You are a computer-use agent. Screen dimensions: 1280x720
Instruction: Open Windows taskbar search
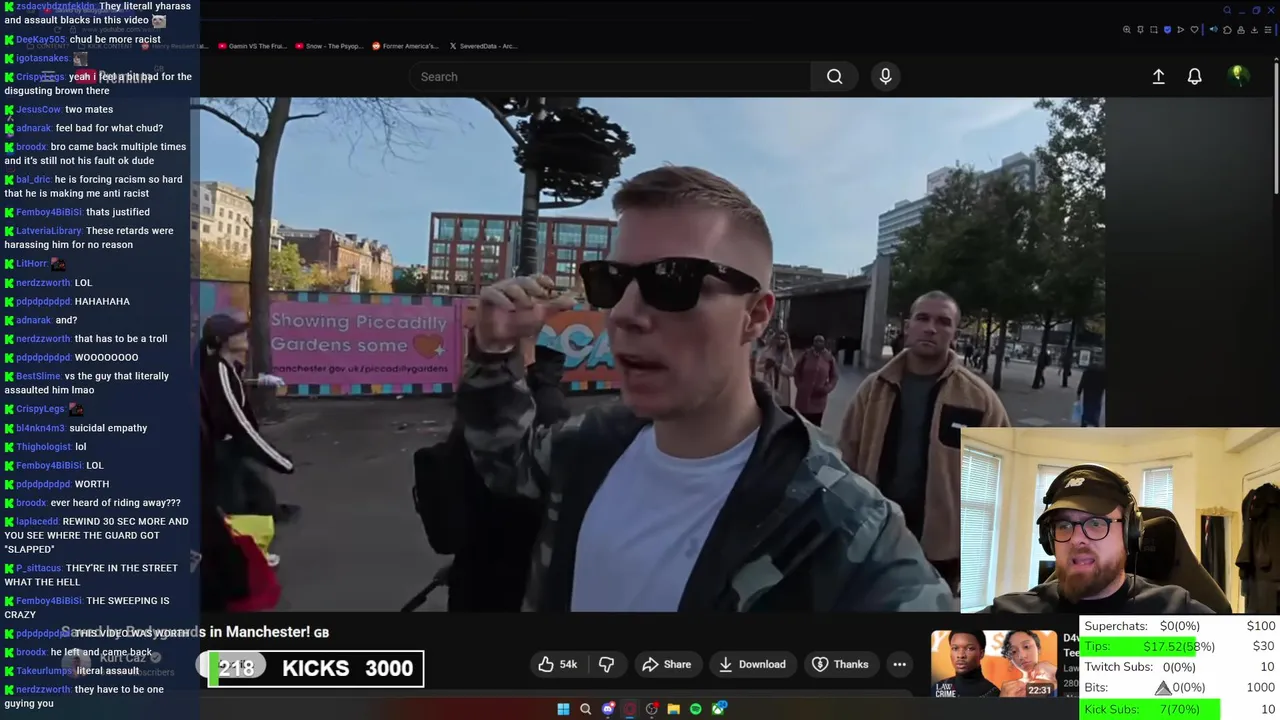coord(585,709)
